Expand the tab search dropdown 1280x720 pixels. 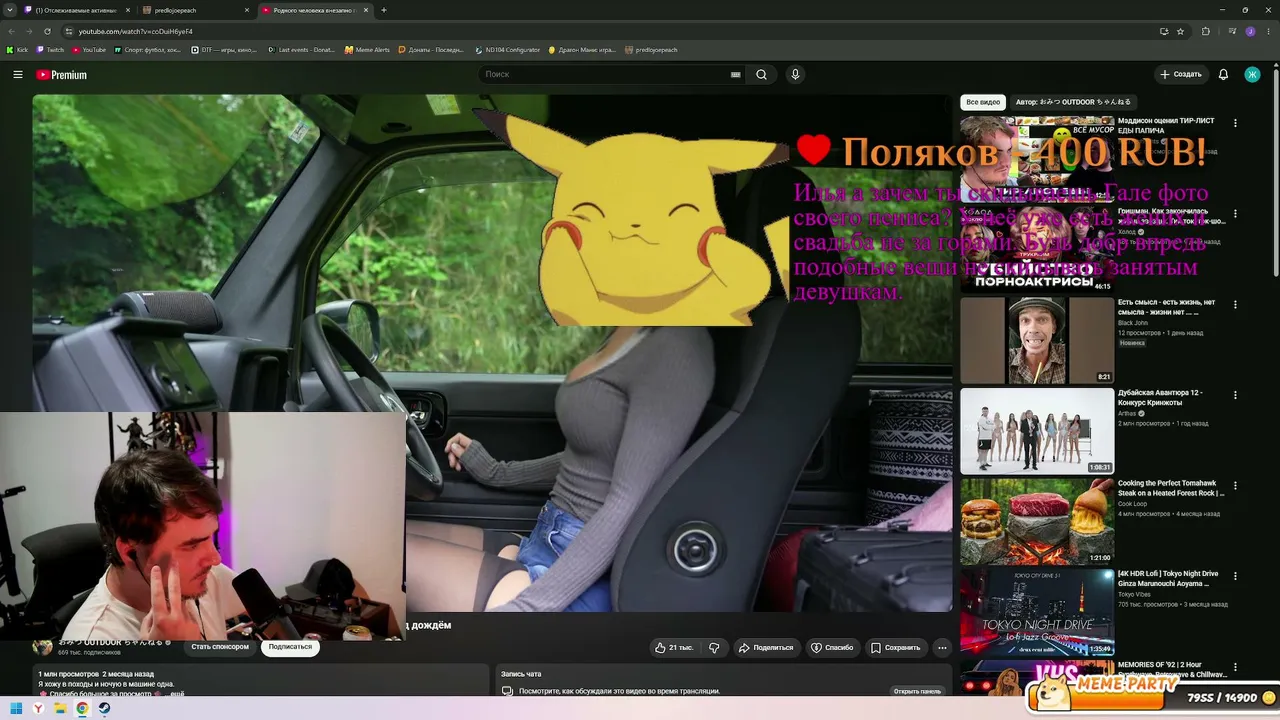tap(11, 10)
